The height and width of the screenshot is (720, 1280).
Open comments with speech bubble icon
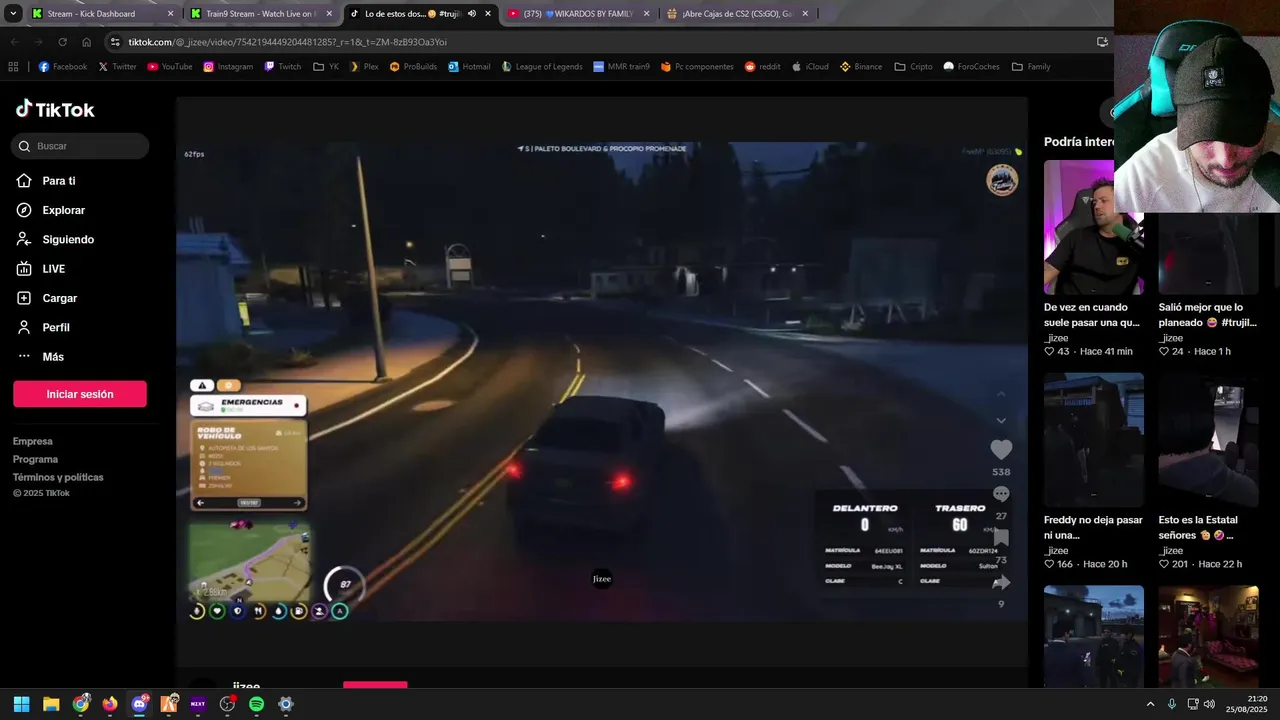(1001, 494)
